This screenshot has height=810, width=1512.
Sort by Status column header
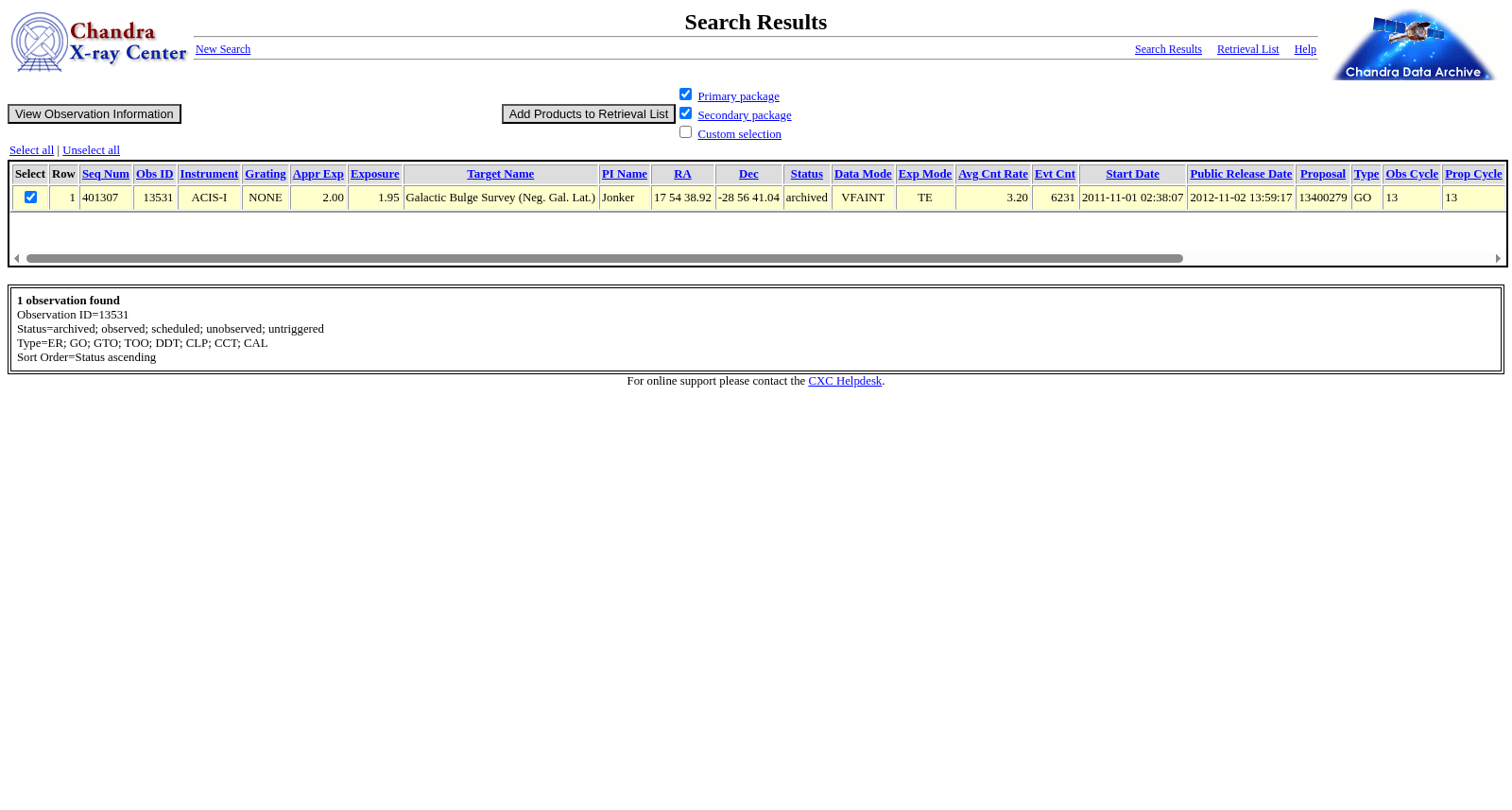coord(807,174)
